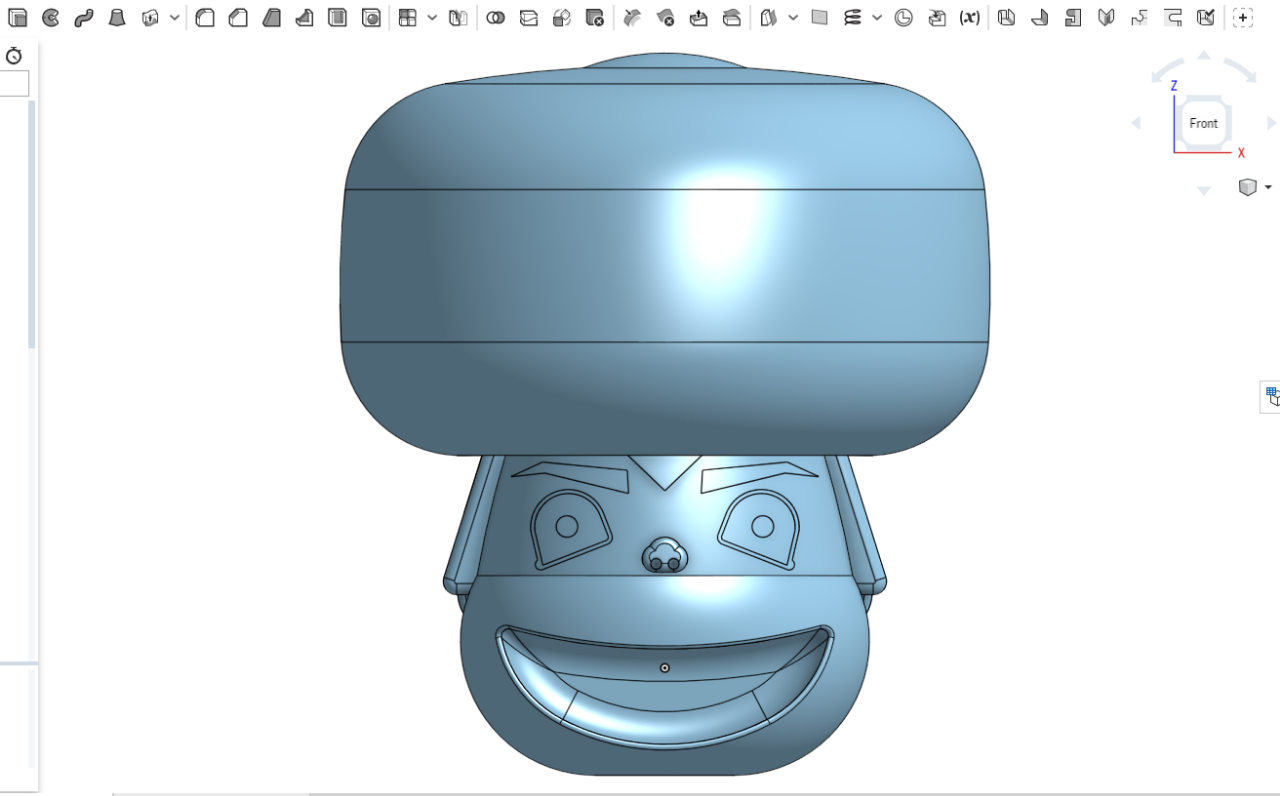
Task: Rotate view with the cube's right arrow
Action: [x=1272, y=123]
